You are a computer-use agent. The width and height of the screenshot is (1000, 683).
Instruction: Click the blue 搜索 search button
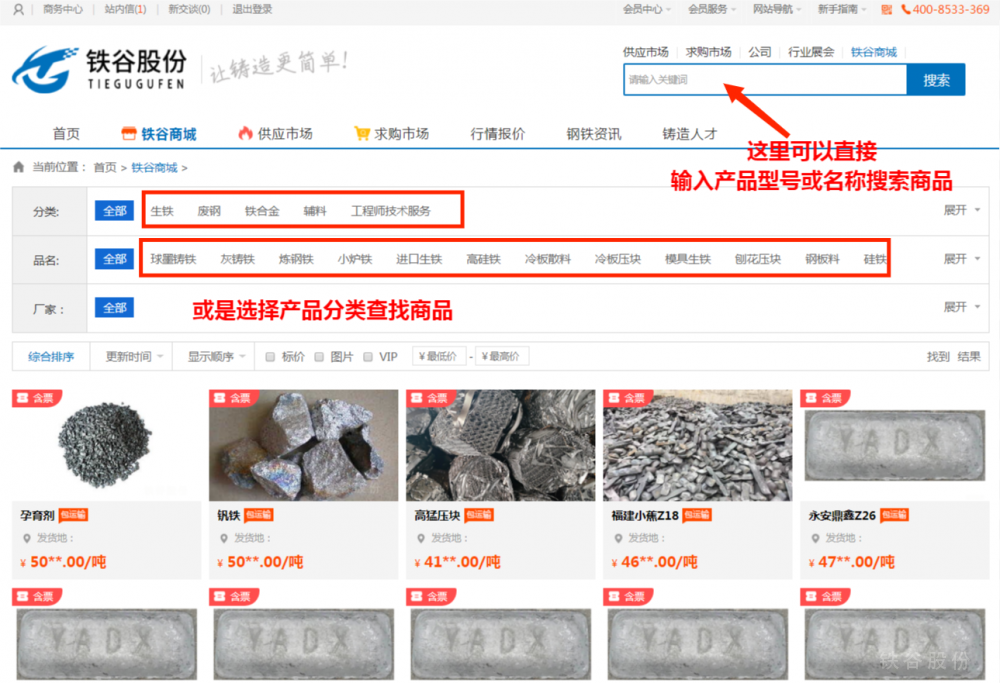point(936,80)
